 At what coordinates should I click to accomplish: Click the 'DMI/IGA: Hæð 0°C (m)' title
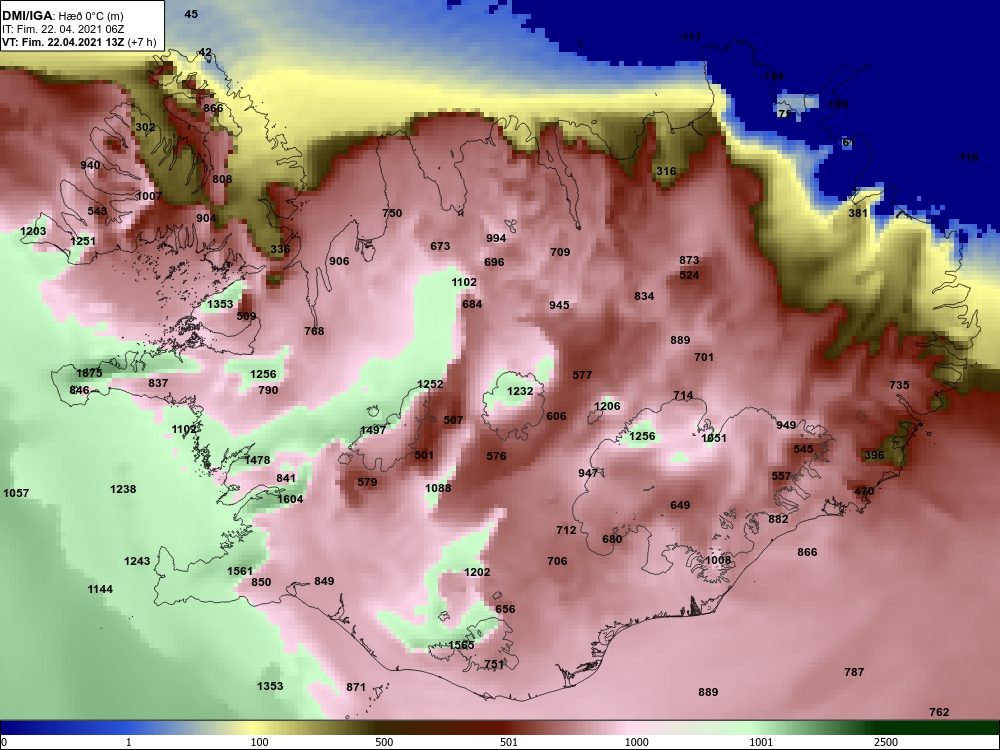pos(62,16)
